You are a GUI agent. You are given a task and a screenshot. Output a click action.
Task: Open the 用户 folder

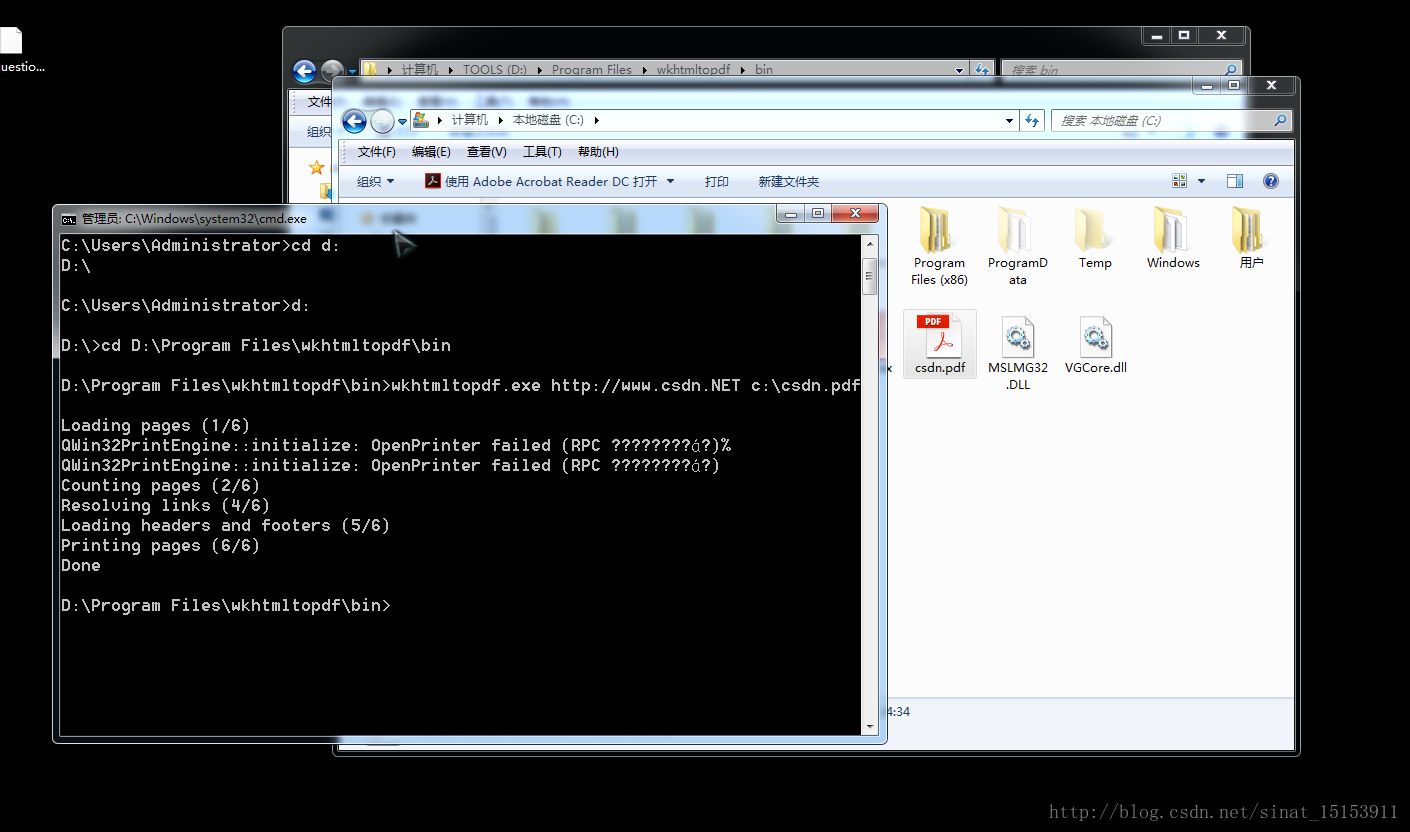[x=1251, y=238]
